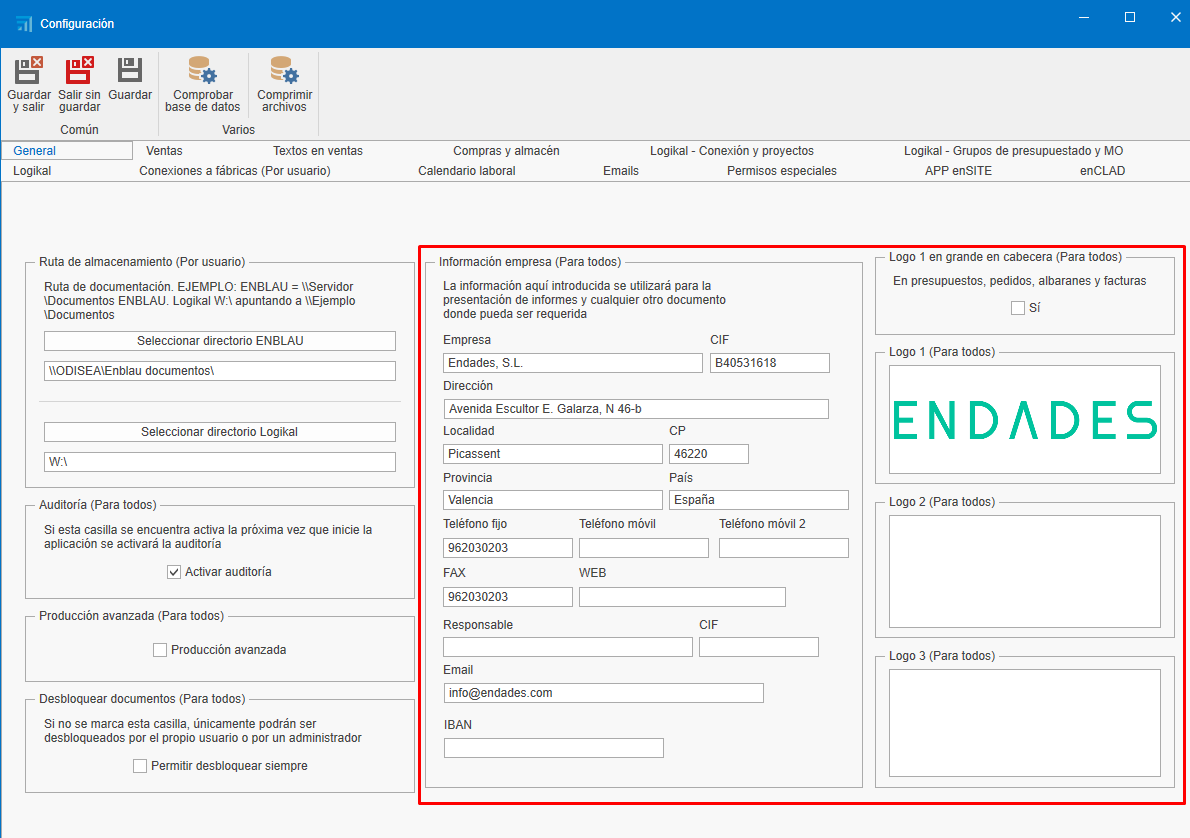Click the Guardar y salir icon
This screenshot has width=1190, height=838.
point(29,70)
